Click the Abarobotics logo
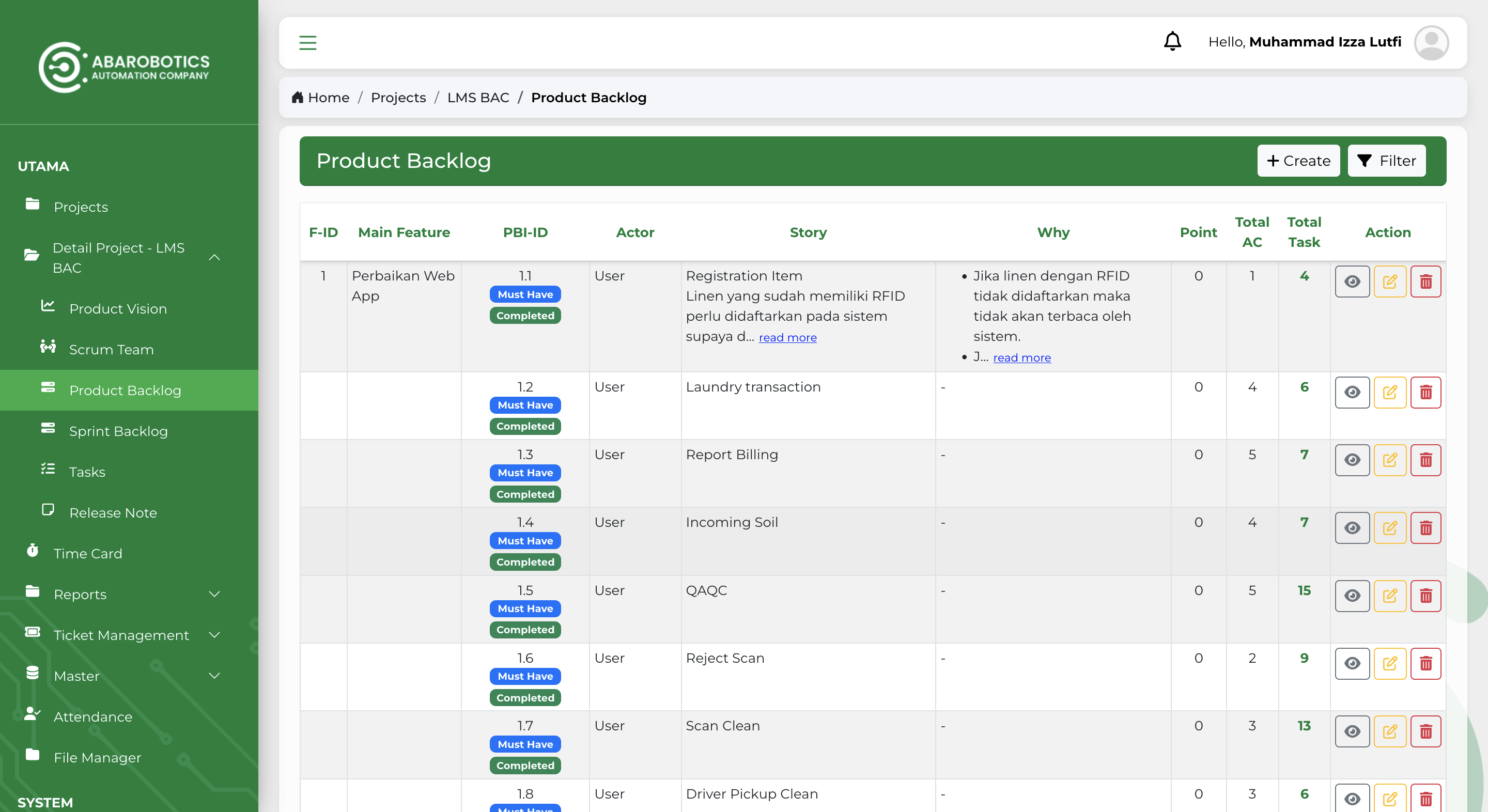Screen dimensions: 1488x812 (123, 68)
